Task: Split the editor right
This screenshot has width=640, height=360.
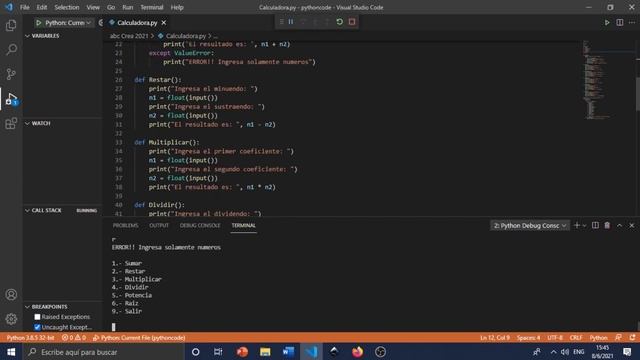Action: click(x=620, y=23)
